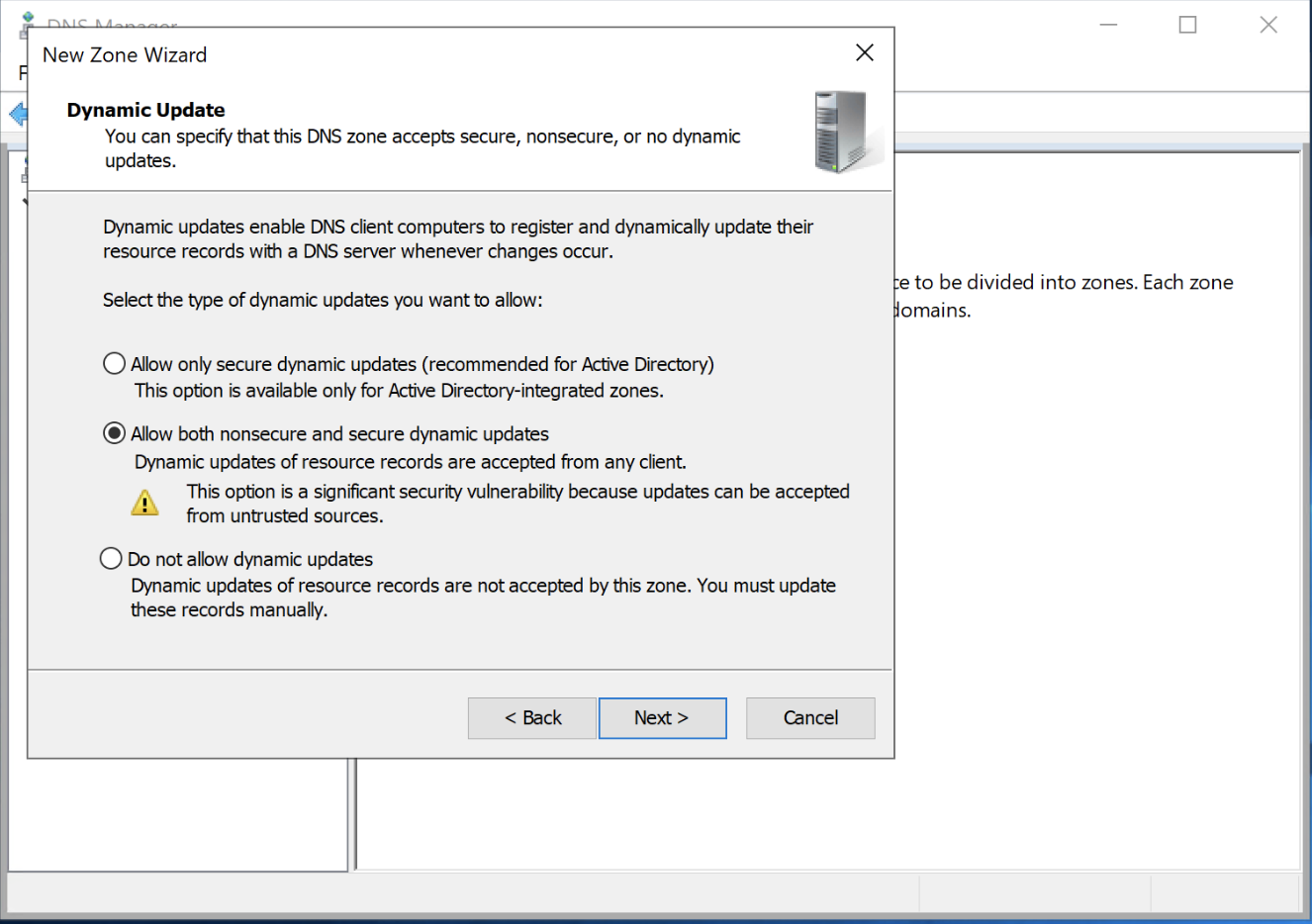1312x924 pixels.
Task: Choose Allow both nonsecure and secure updates
Action: click(x=115, y=433)
